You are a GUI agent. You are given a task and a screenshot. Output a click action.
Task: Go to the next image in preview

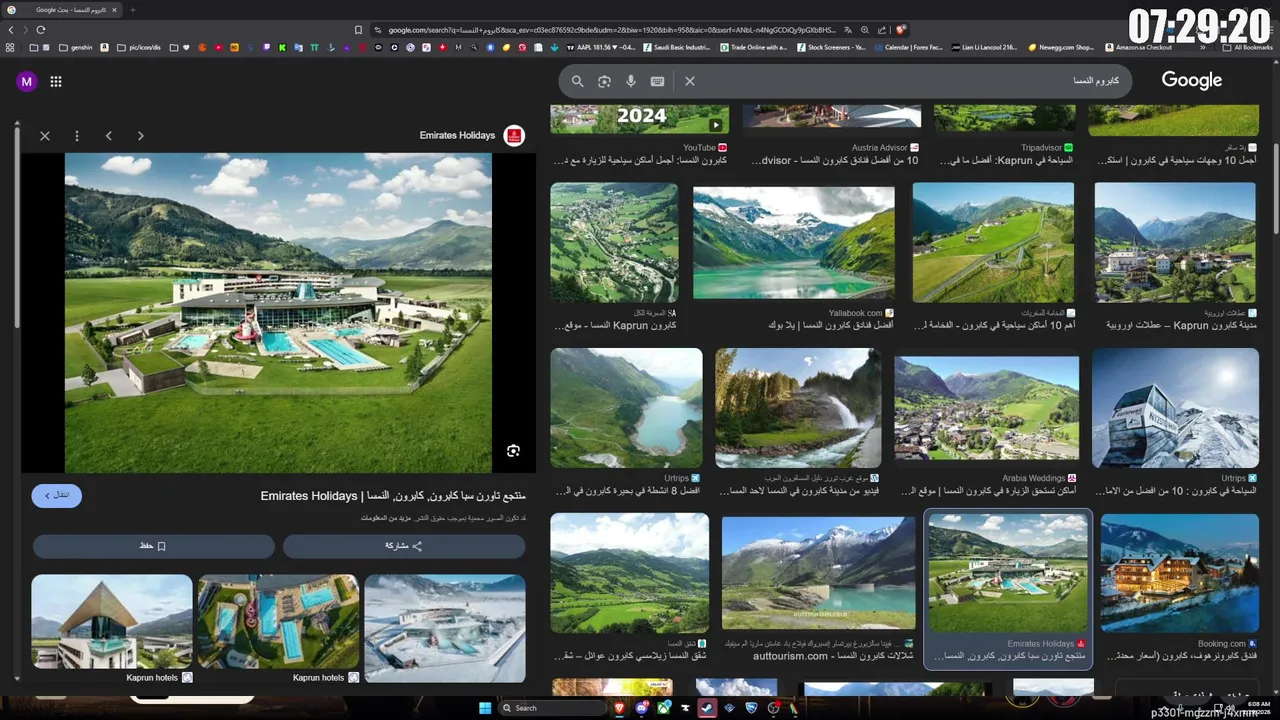tap(140, 136)
